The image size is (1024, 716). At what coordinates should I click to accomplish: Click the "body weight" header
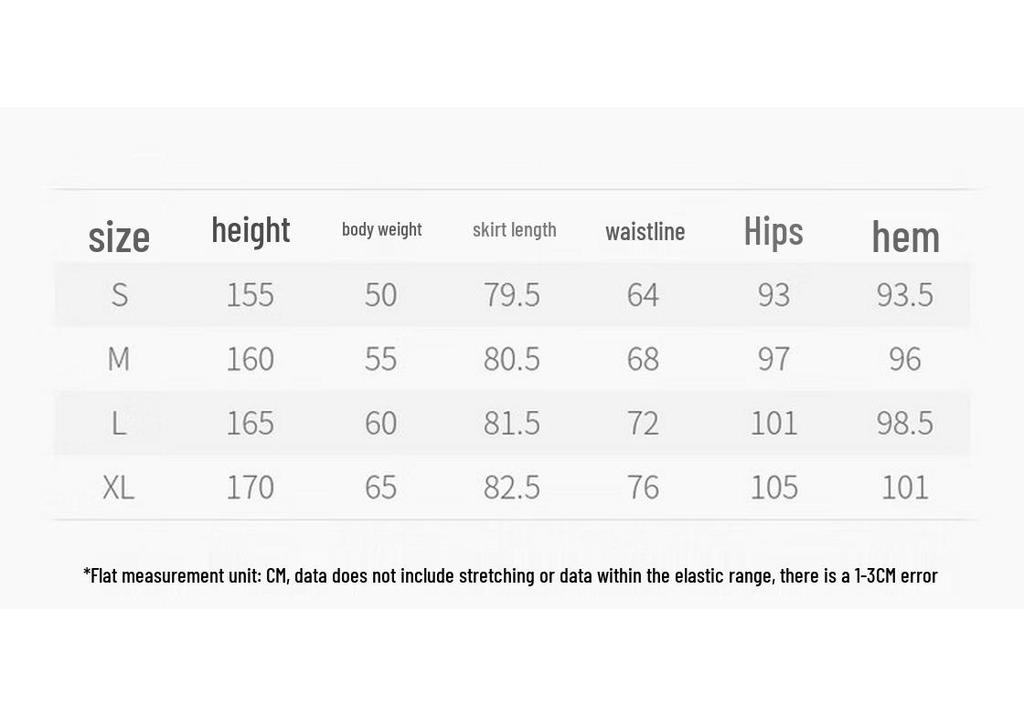382,230
